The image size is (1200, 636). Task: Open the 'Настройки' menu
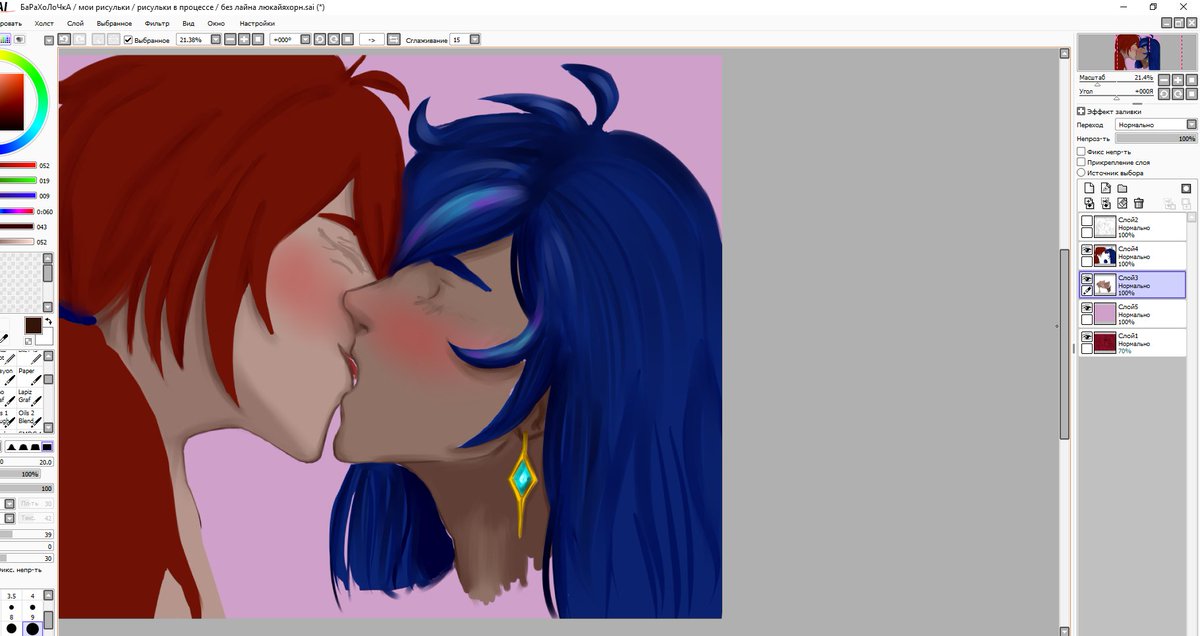(x=257, y=22)
